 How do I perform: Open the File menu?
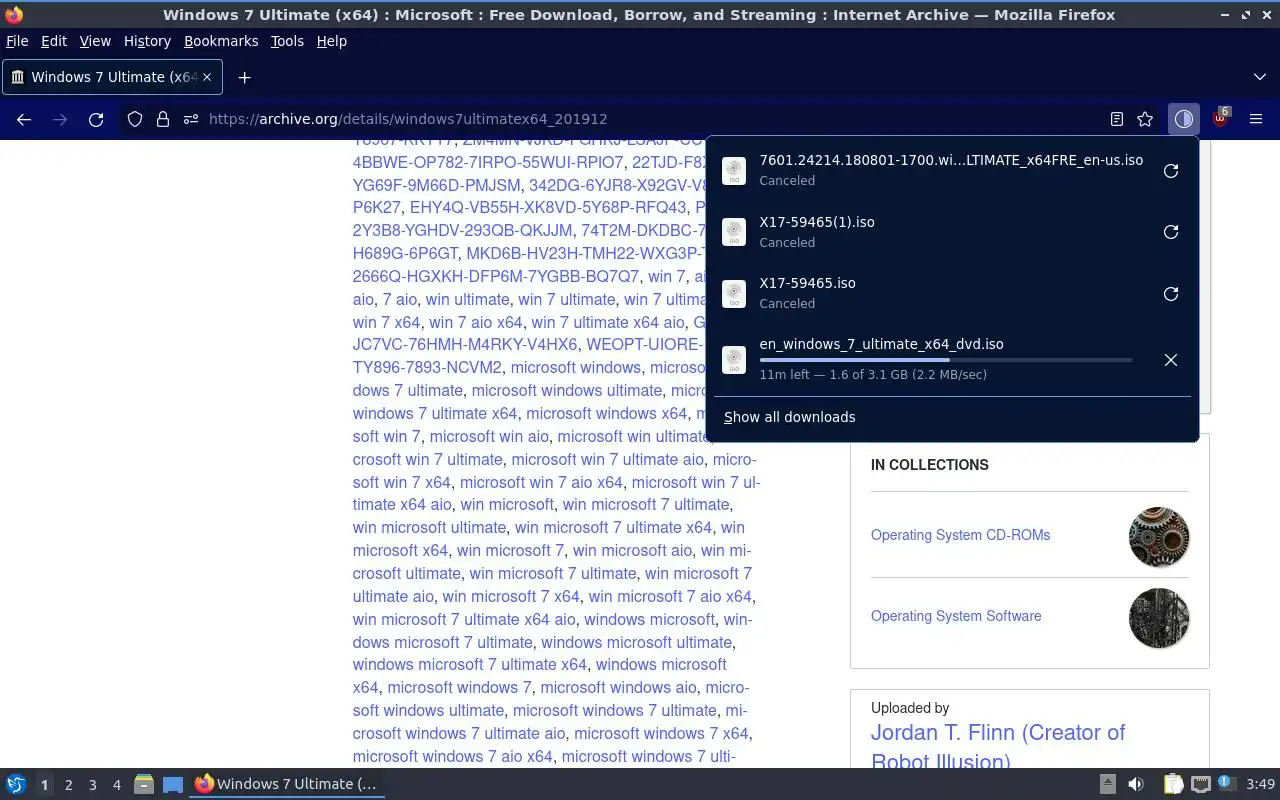click(17, 41)
